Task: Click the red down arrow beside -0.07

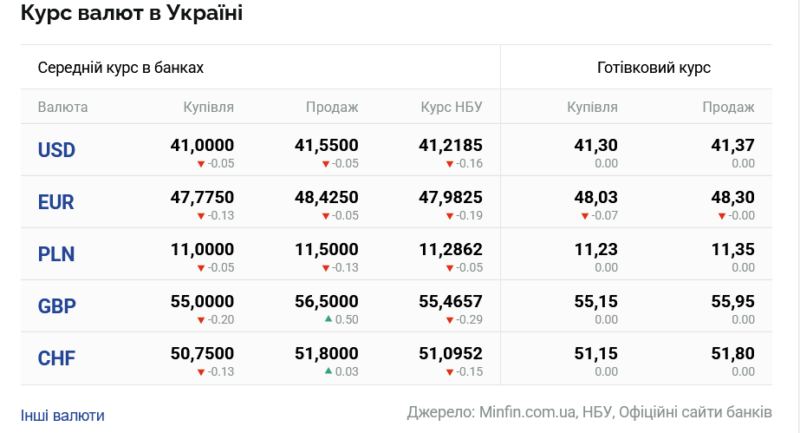Action: pyautogui.click(x=585, y=215)
